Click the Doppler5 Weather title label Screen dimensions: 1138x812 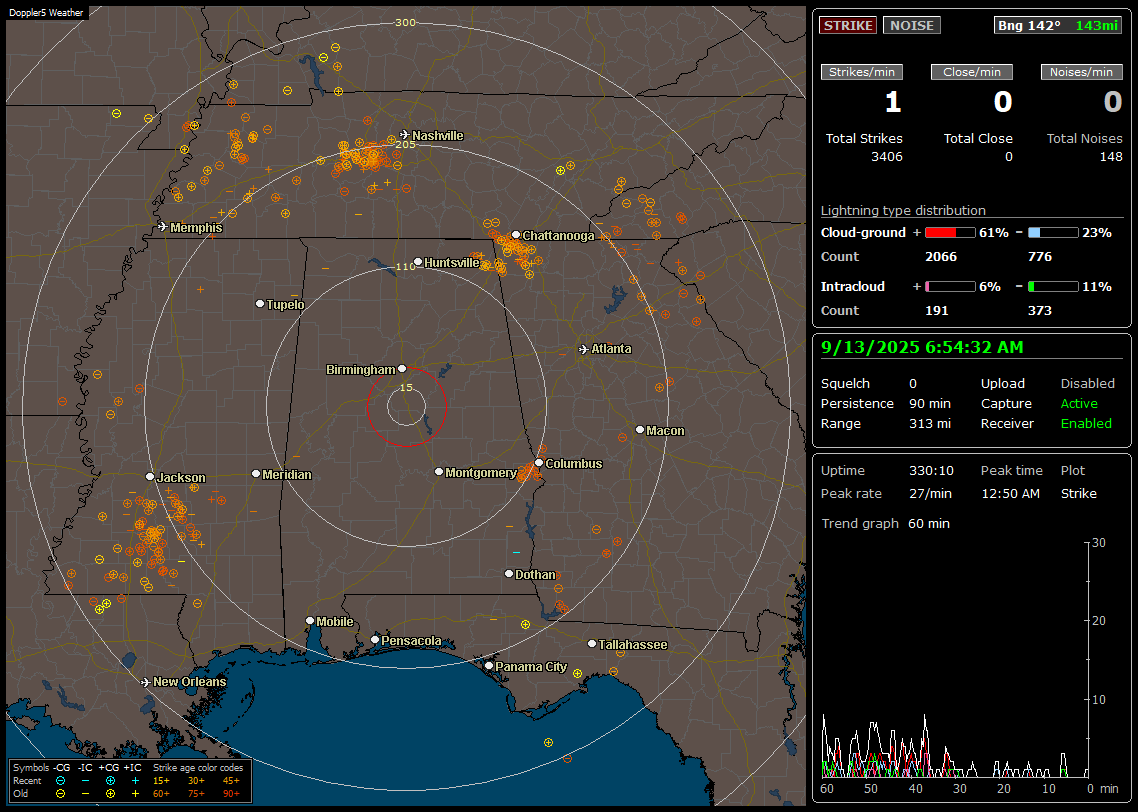coord(46,12)
